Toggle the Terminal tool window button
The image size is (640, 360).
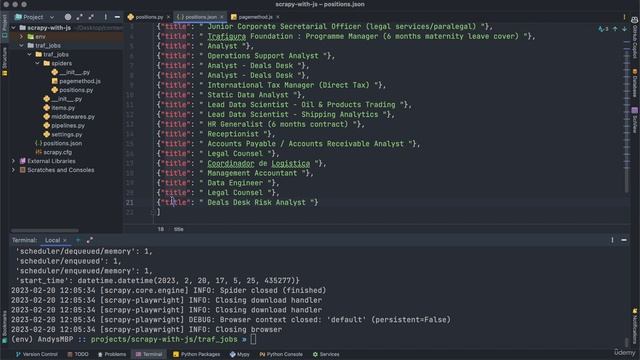[149, 354]
